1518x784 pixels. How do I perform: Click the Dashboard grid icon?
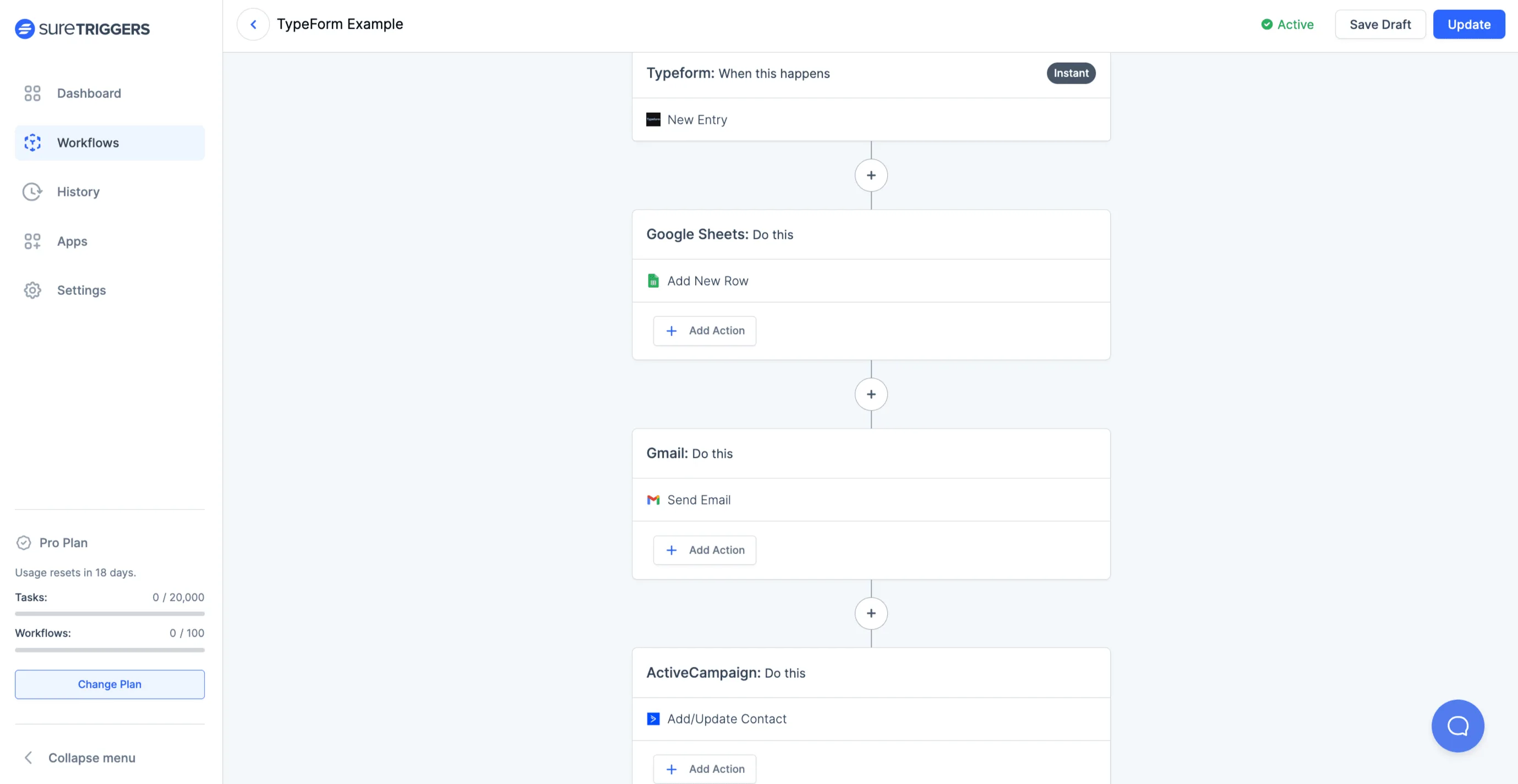tap(32, 93)
